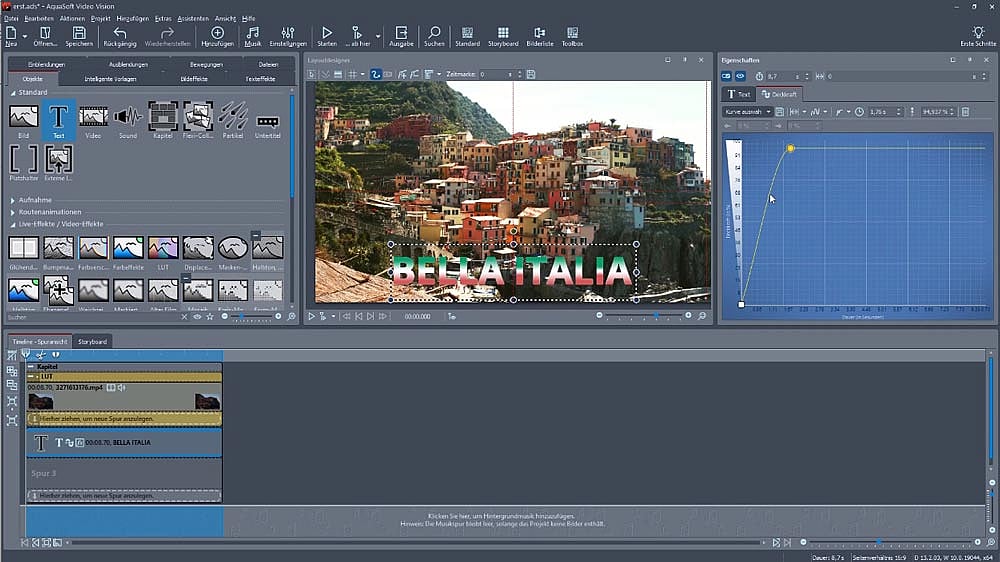Open the Kurve auswahl dropdown
Viewport: 1000px width, 562px height.
click(x=747, y=112)
